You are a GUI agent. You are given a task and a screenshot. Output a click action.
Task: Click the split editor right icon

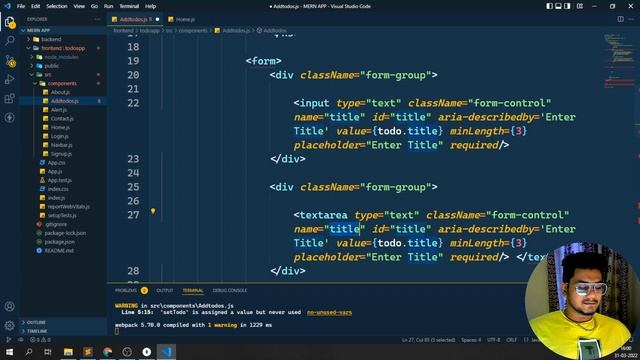click(x=620, y=19)
